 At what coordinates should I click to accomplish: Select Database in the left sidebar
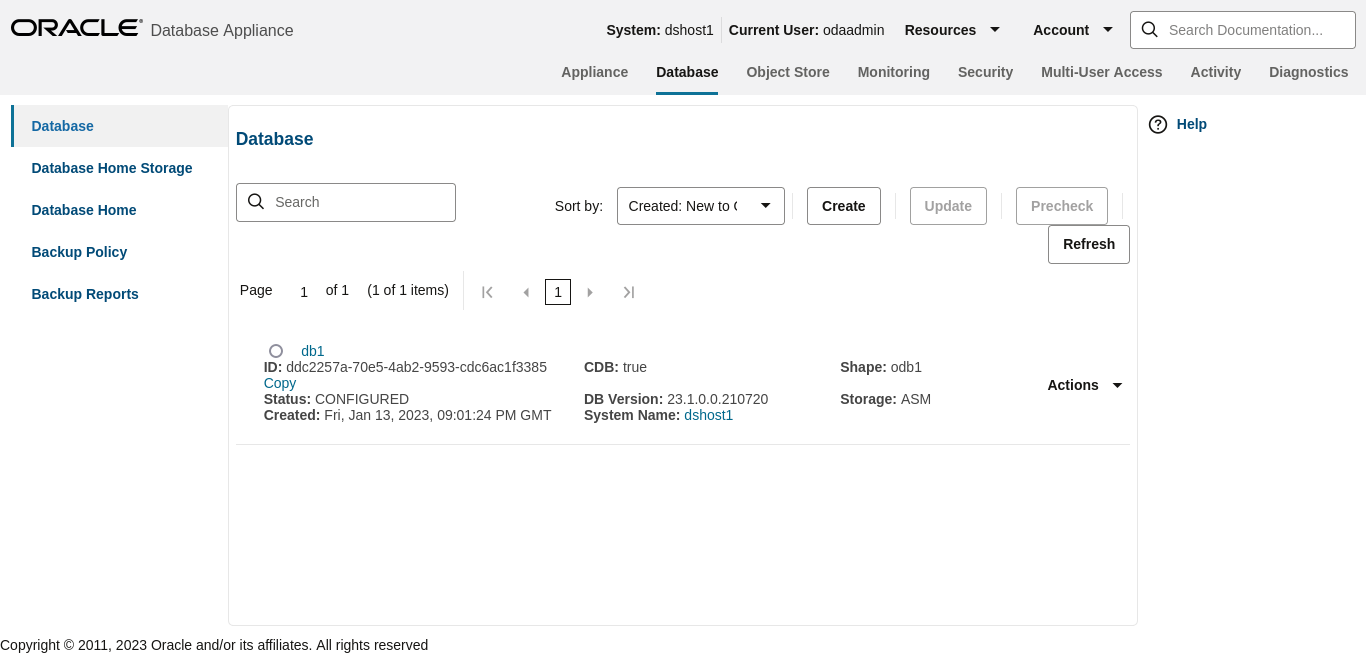click(x=120, y=126)
